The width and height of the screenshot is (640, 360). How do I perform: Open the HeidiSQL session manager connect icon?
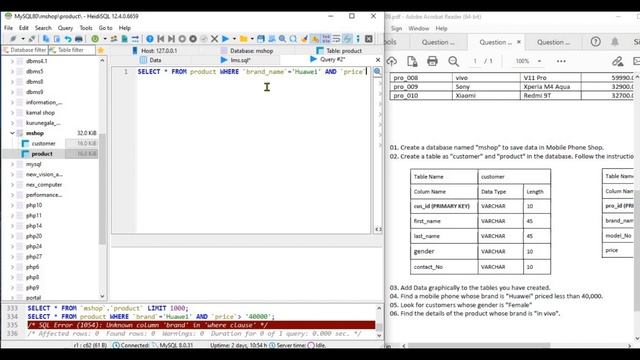(13, 39)
